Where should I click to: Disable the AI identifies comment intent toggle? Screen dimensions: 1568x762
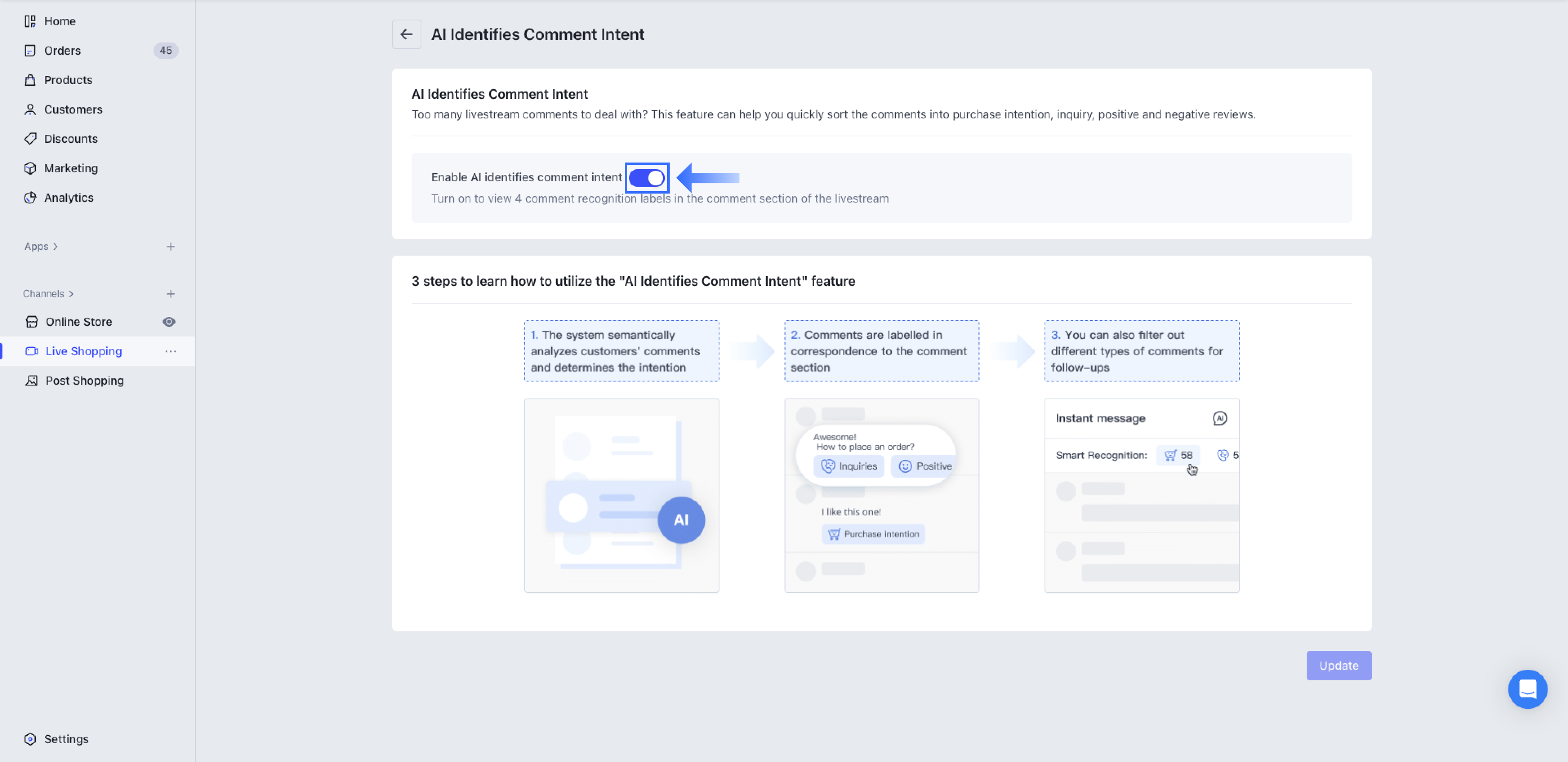pyautogui.click(x=646, y=178)
